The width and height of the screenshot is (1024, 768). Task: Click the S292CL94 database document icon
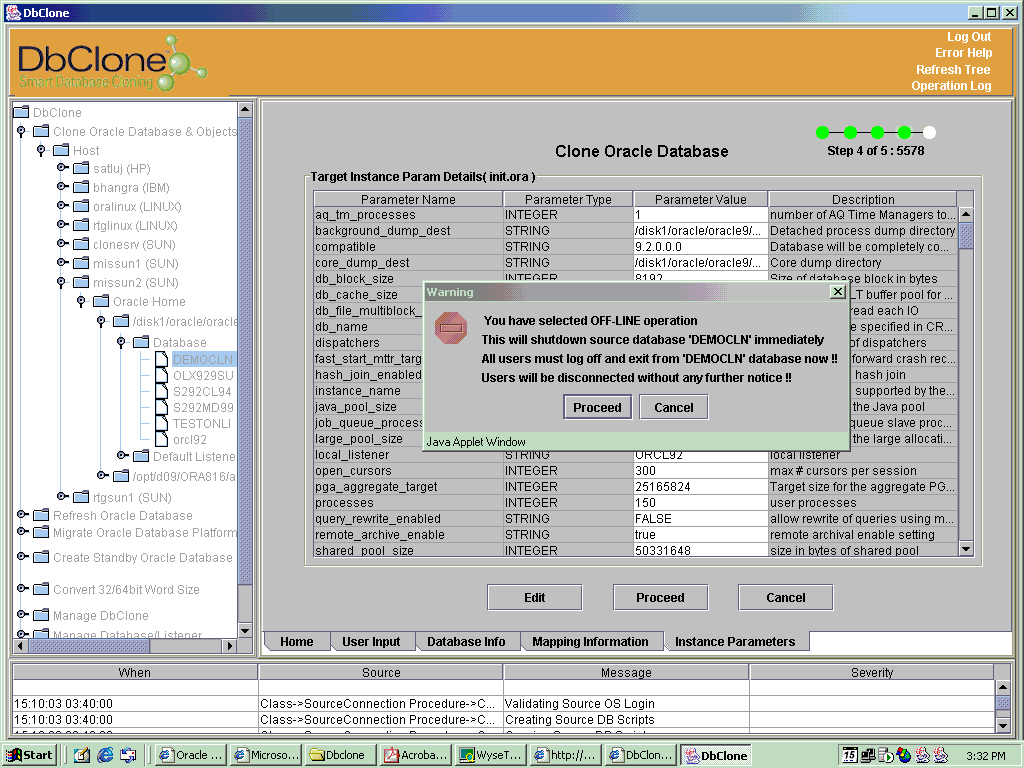[x=161, y=391]
